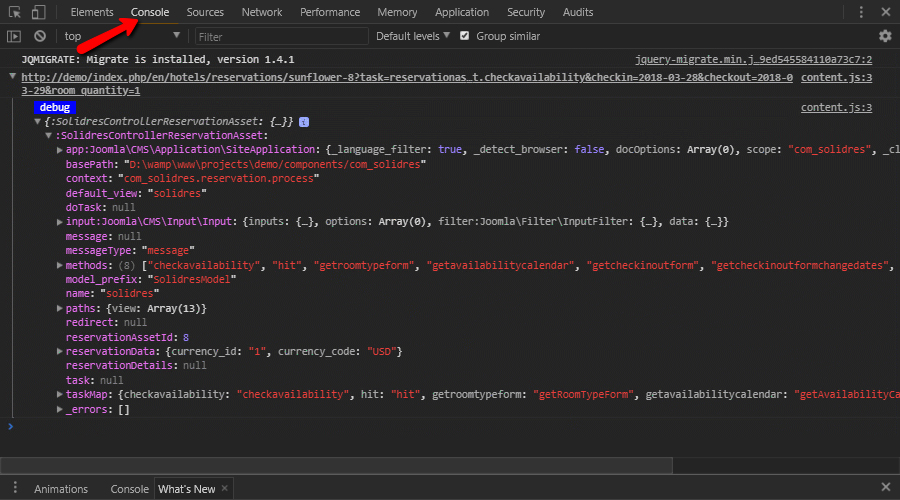Show the console sidebar icon

(14, 36)
